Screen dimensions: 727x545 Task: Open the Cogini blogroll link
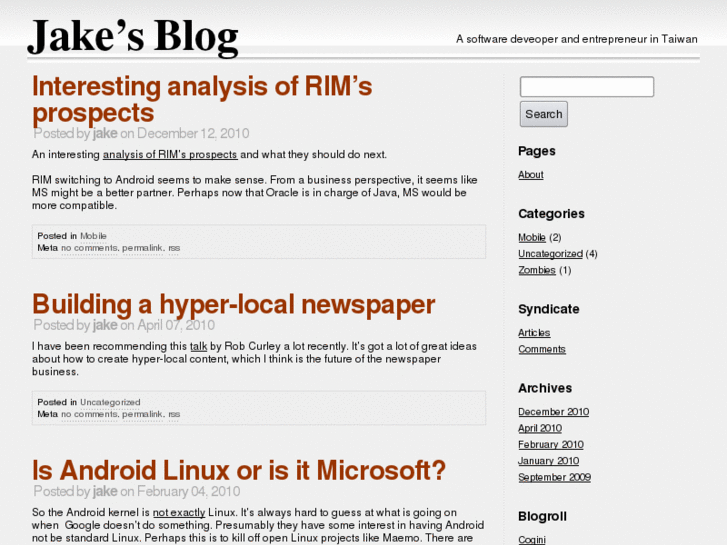(x=532, y=539)
